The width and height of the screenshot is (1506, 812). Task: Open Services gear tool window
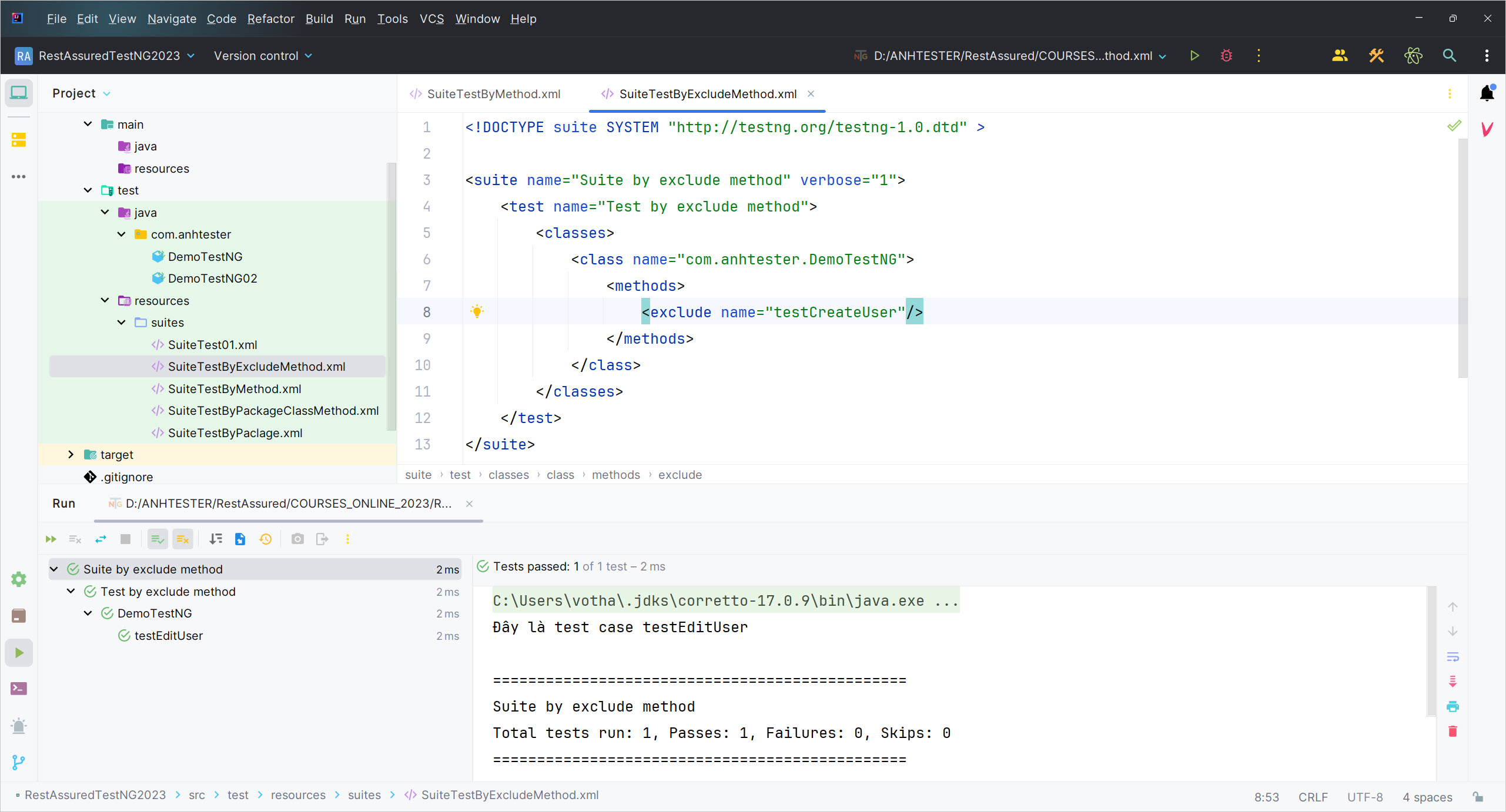[x=19, y=579]
